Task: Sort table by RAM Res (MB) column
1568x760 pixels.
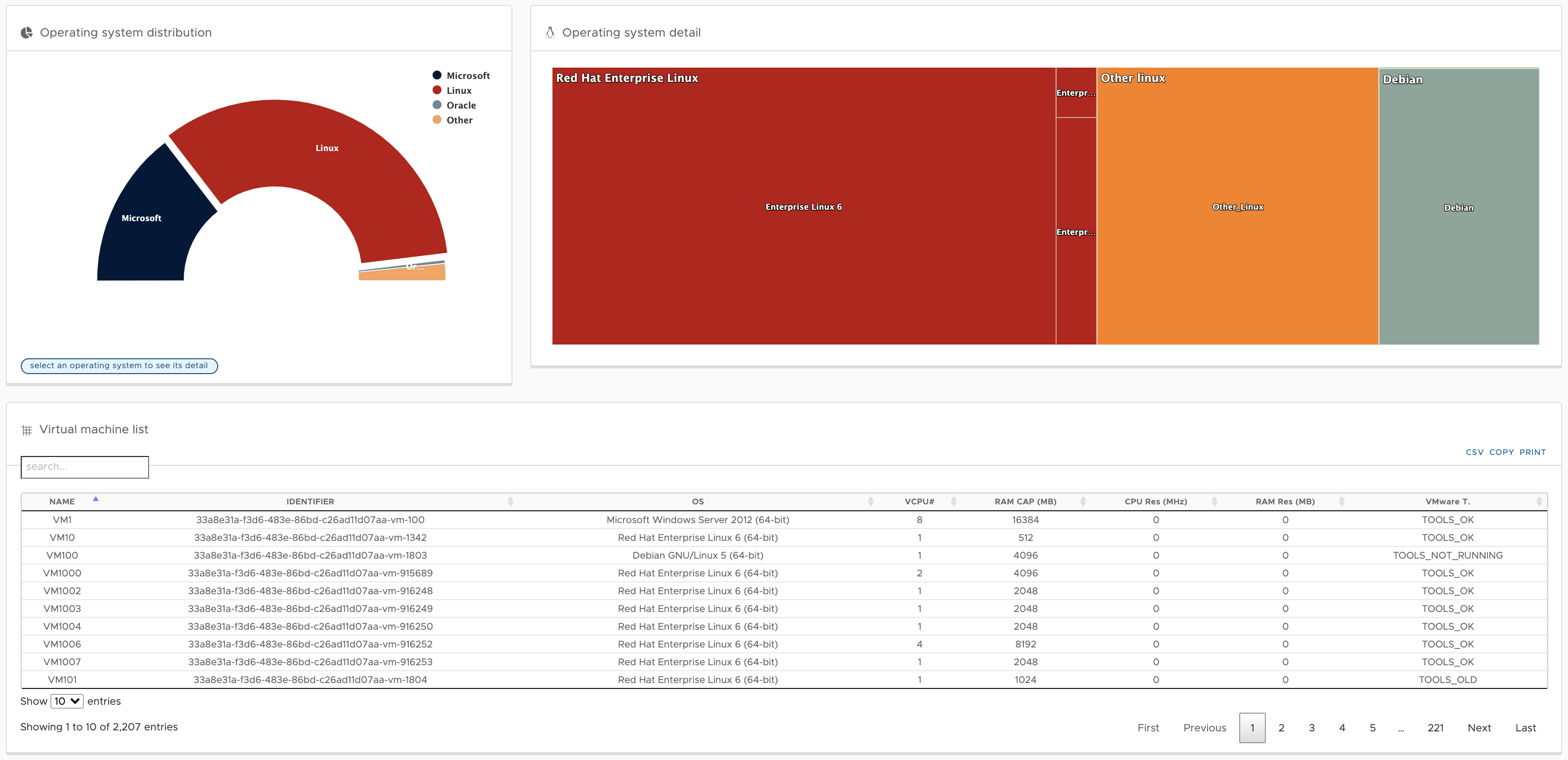Action: pyautogui.click(x=1341, y=501)
